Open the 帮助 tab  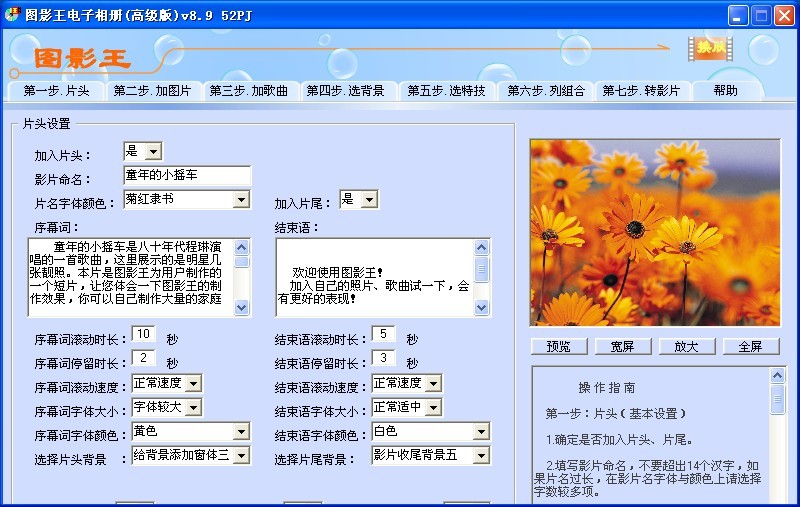[726, 91]
